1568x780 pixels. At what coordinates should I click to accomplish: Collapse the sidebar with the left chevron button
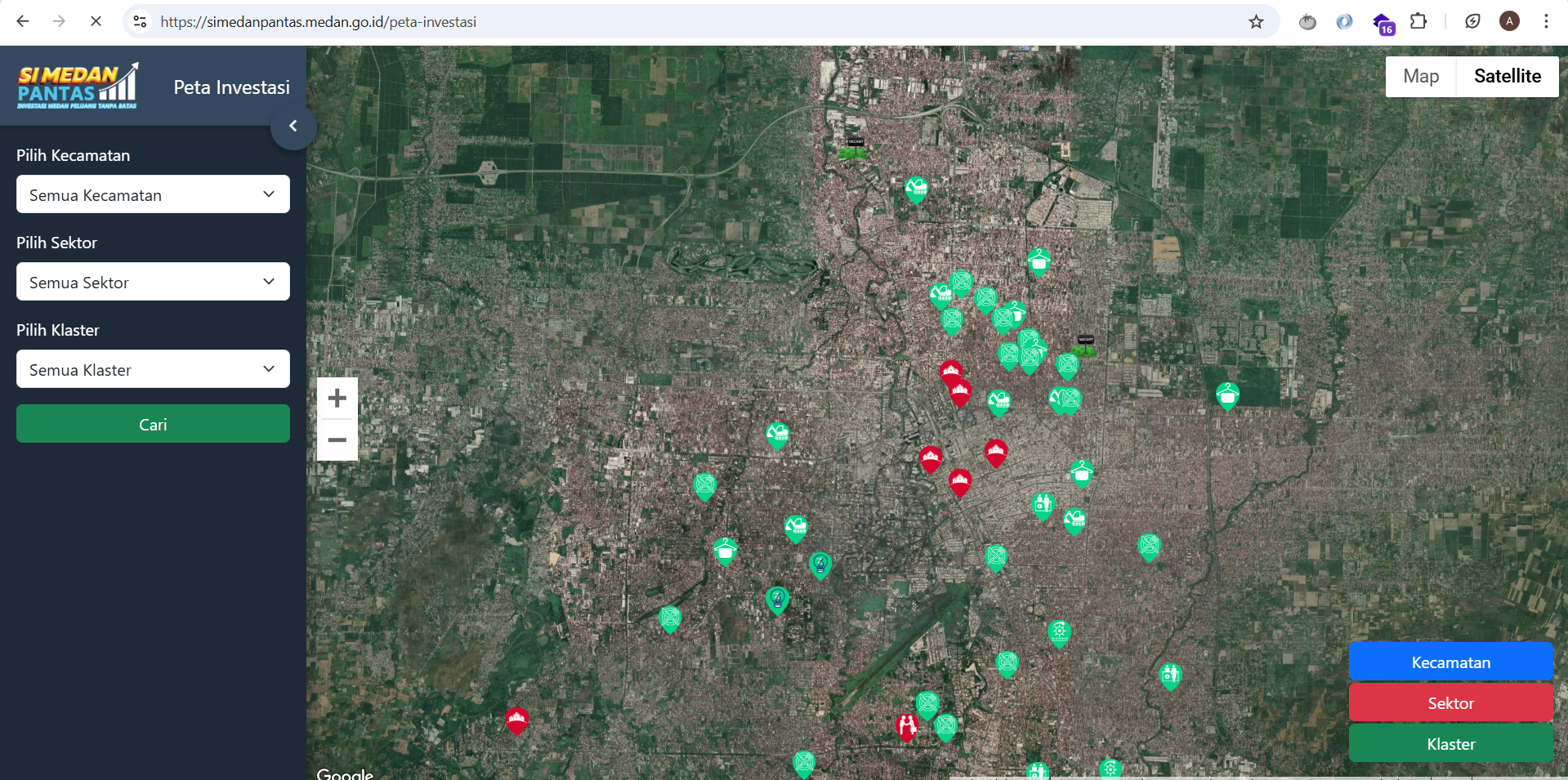pos(293,127)
